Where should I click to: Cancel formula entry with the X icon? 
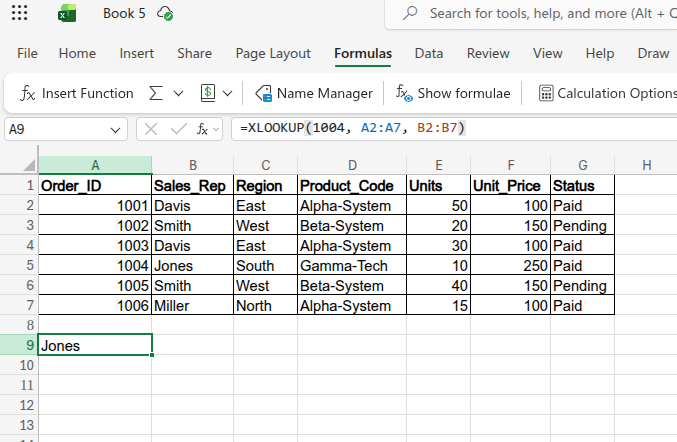coord(151,129)
